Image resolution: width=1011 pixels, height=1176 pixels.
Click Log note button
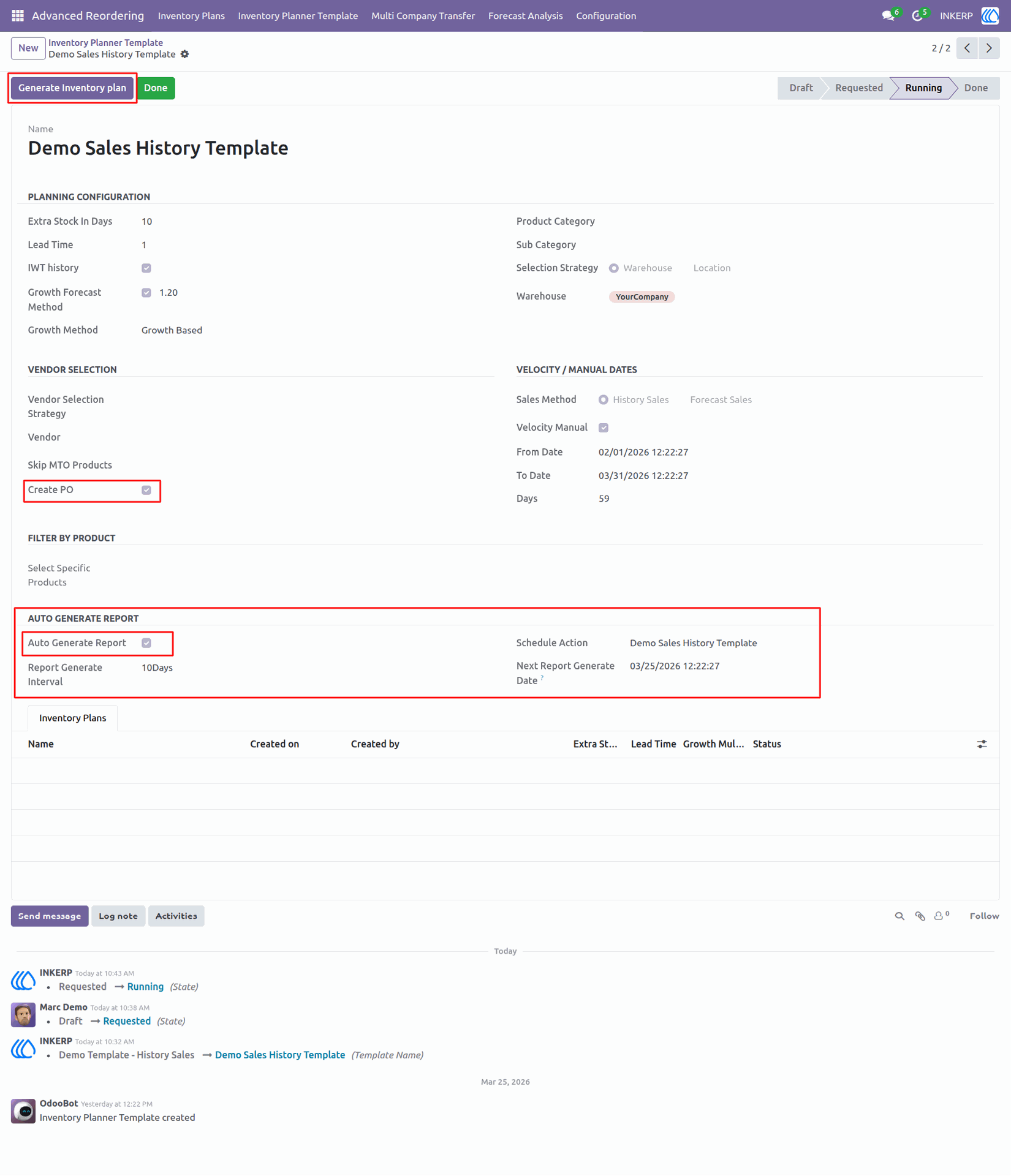(x=118, y=916)
